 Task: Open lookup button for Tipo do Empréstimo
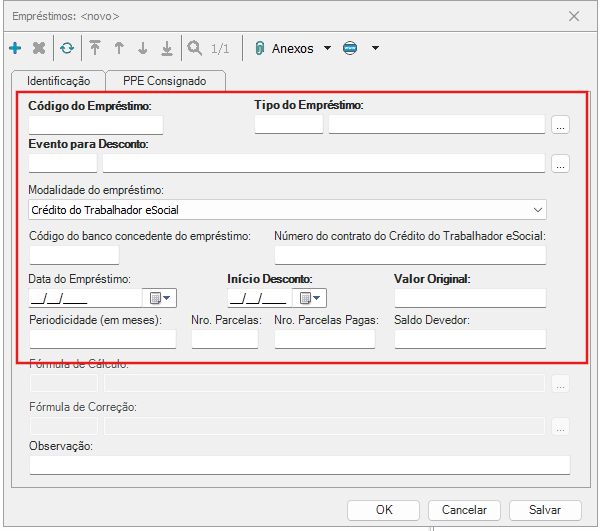(560, 125)
